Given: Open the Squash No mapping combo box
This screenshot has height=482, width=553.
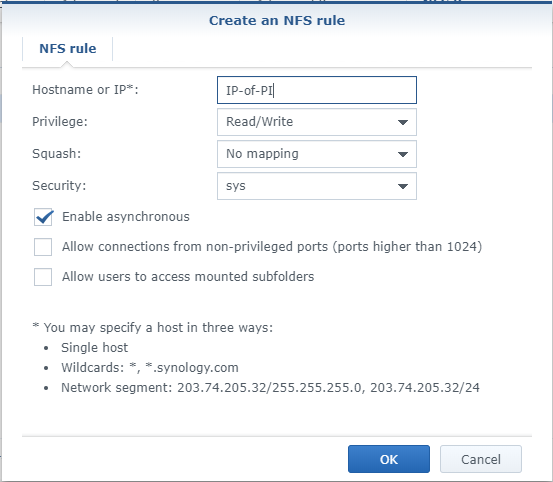Looking at the screenshot, I should click(x=317, y=154).
